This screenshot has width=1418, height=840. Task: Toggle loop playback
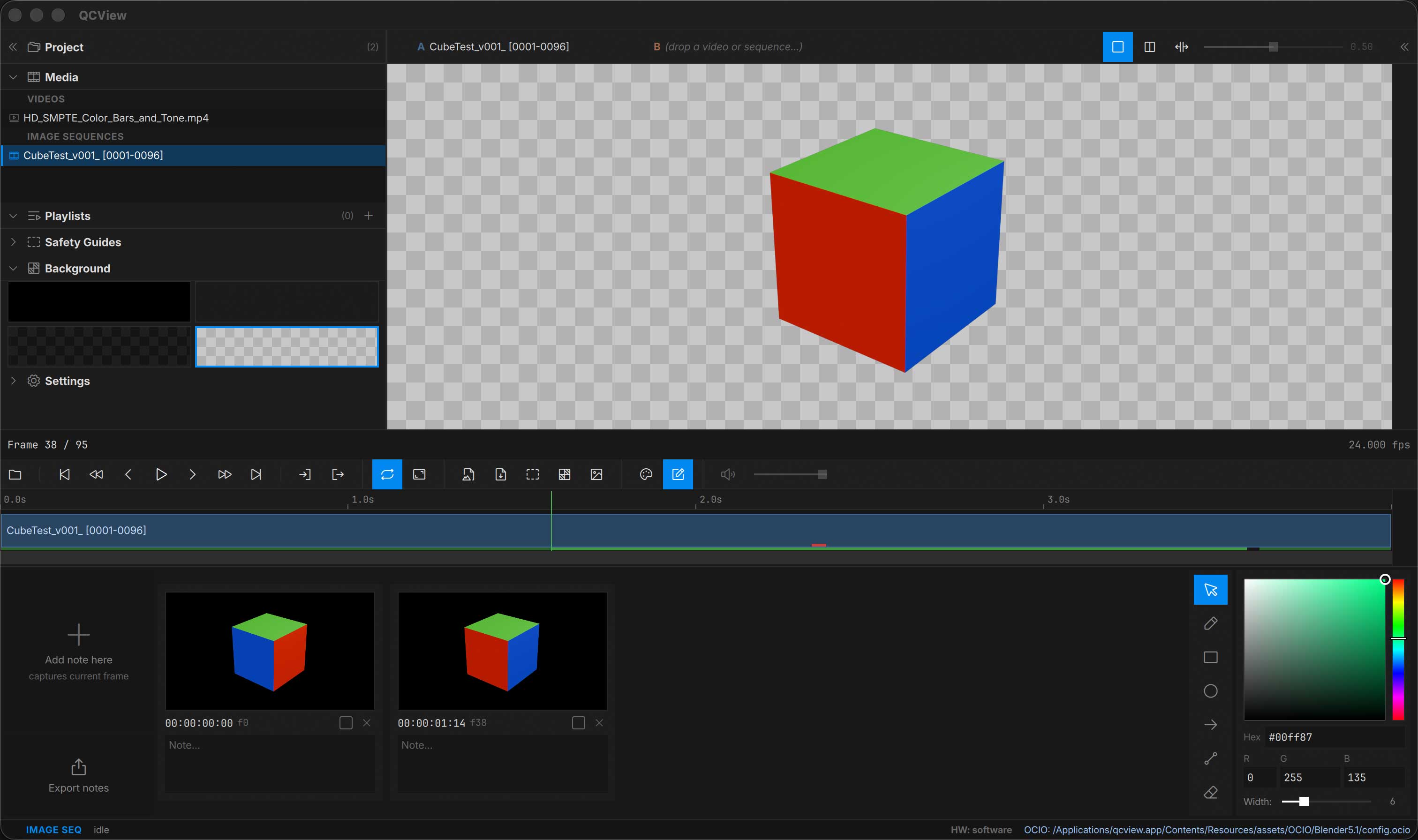pos(387,474)
